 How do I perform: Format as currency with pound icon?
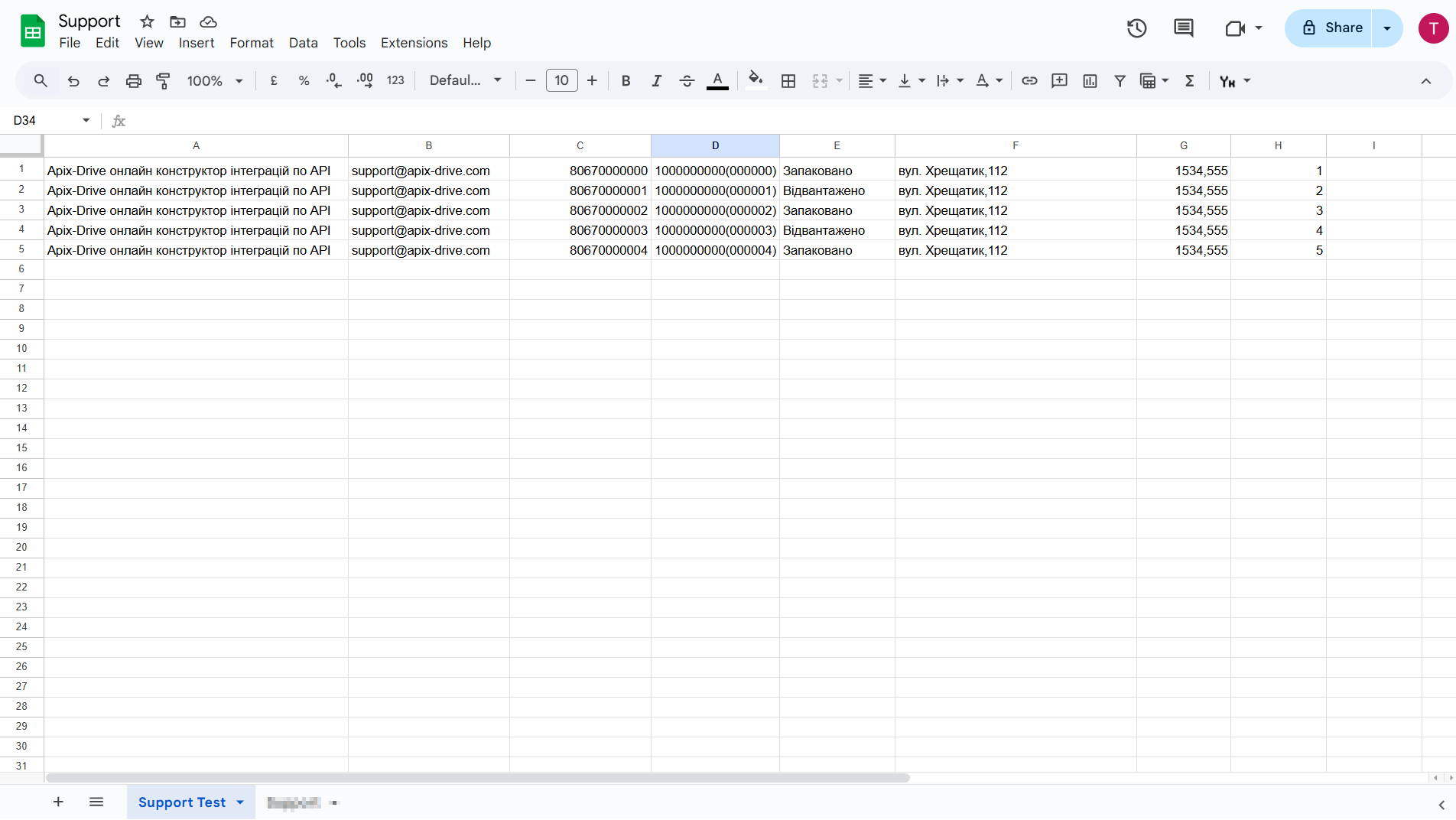pos(274,80)
